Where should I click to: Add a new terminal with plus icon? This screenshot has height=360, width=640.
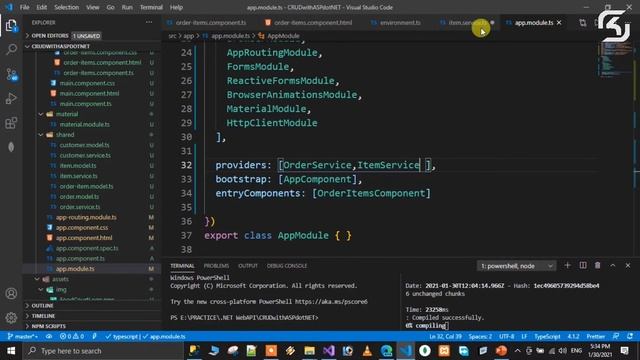[567, 265]
